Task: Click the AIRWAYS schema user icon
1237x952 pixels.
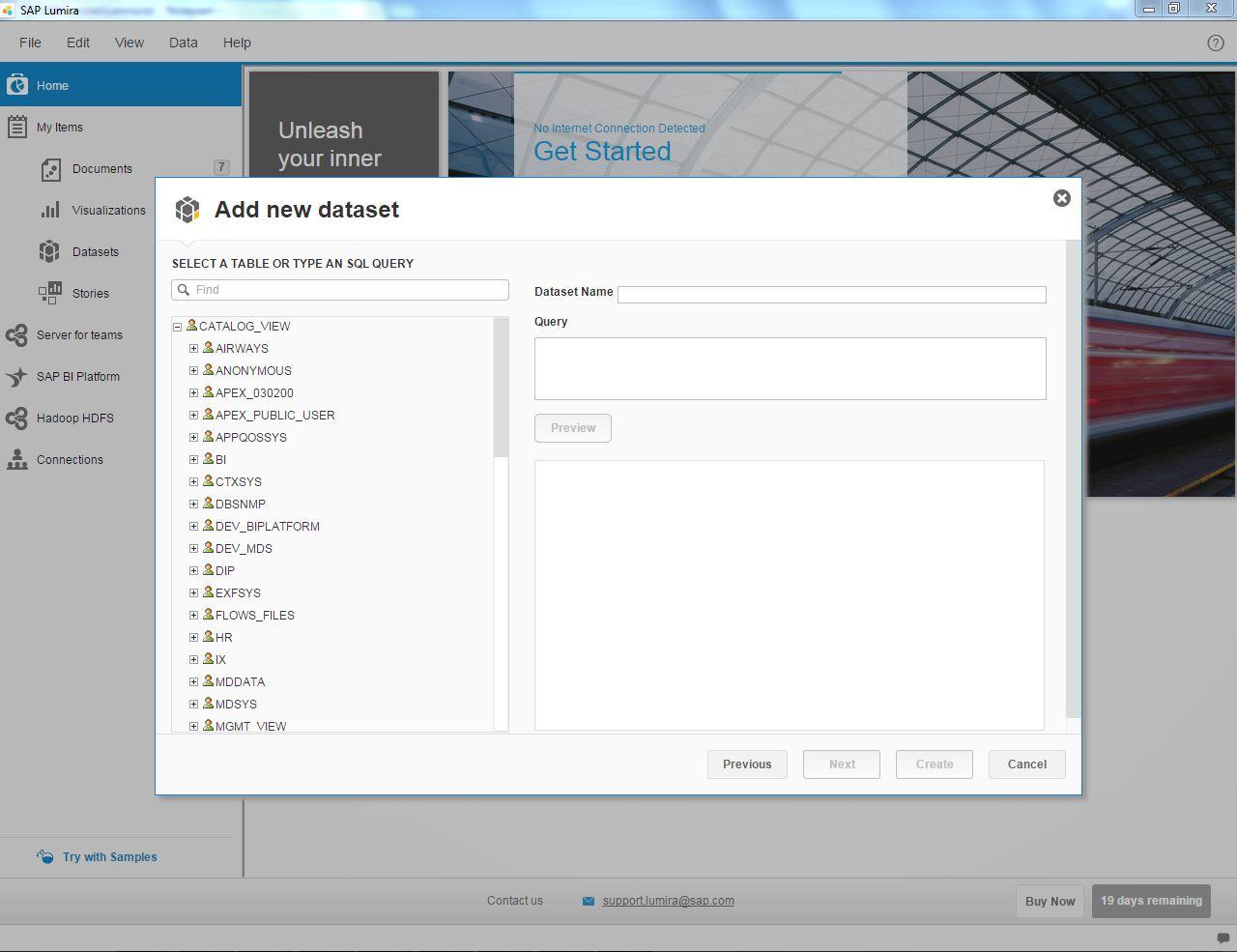Action: click(208, 348)
